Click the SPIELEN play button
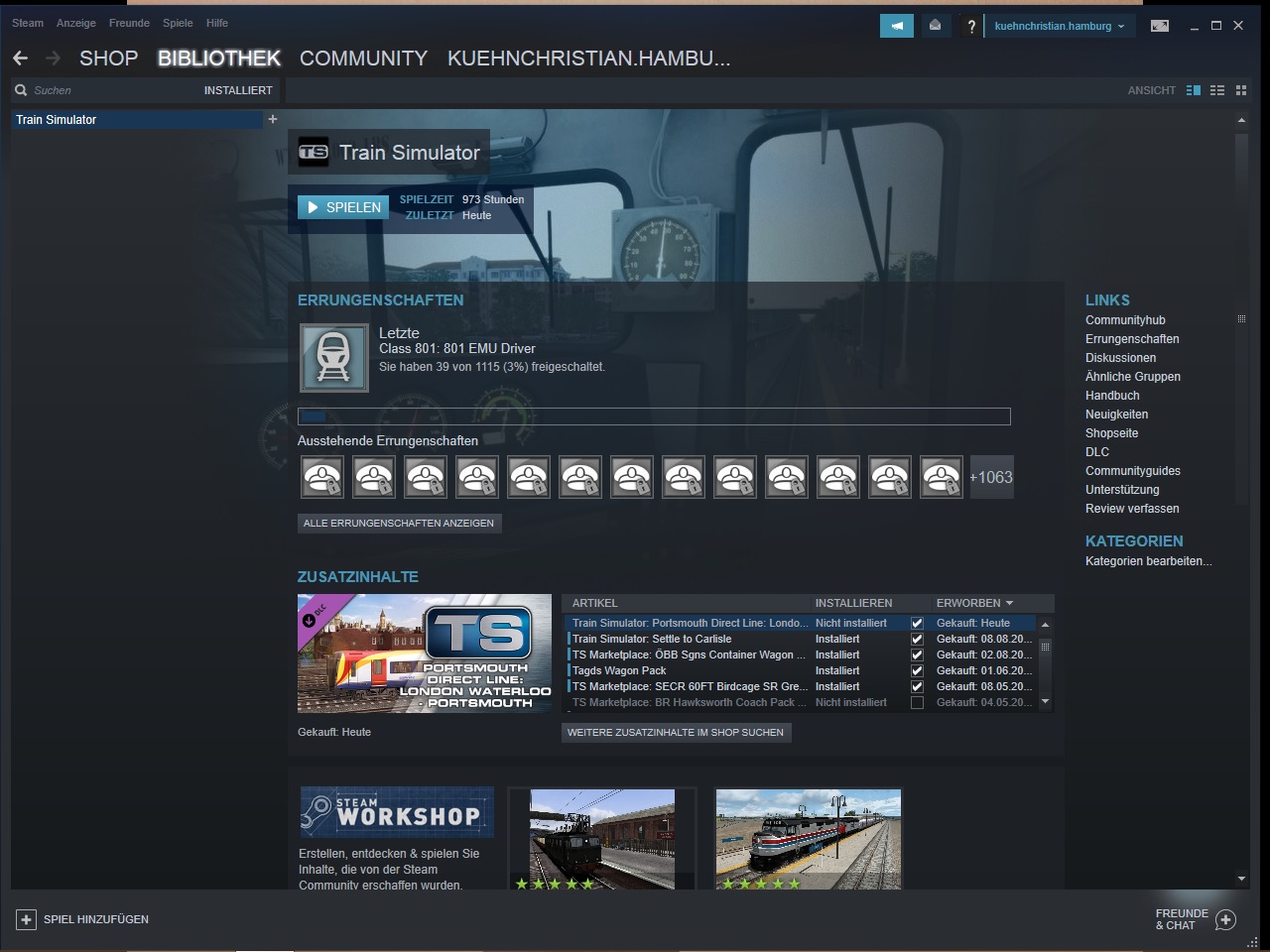Image resolution: width=1270 pixels, height=952 pixels. tap(343, 207)
